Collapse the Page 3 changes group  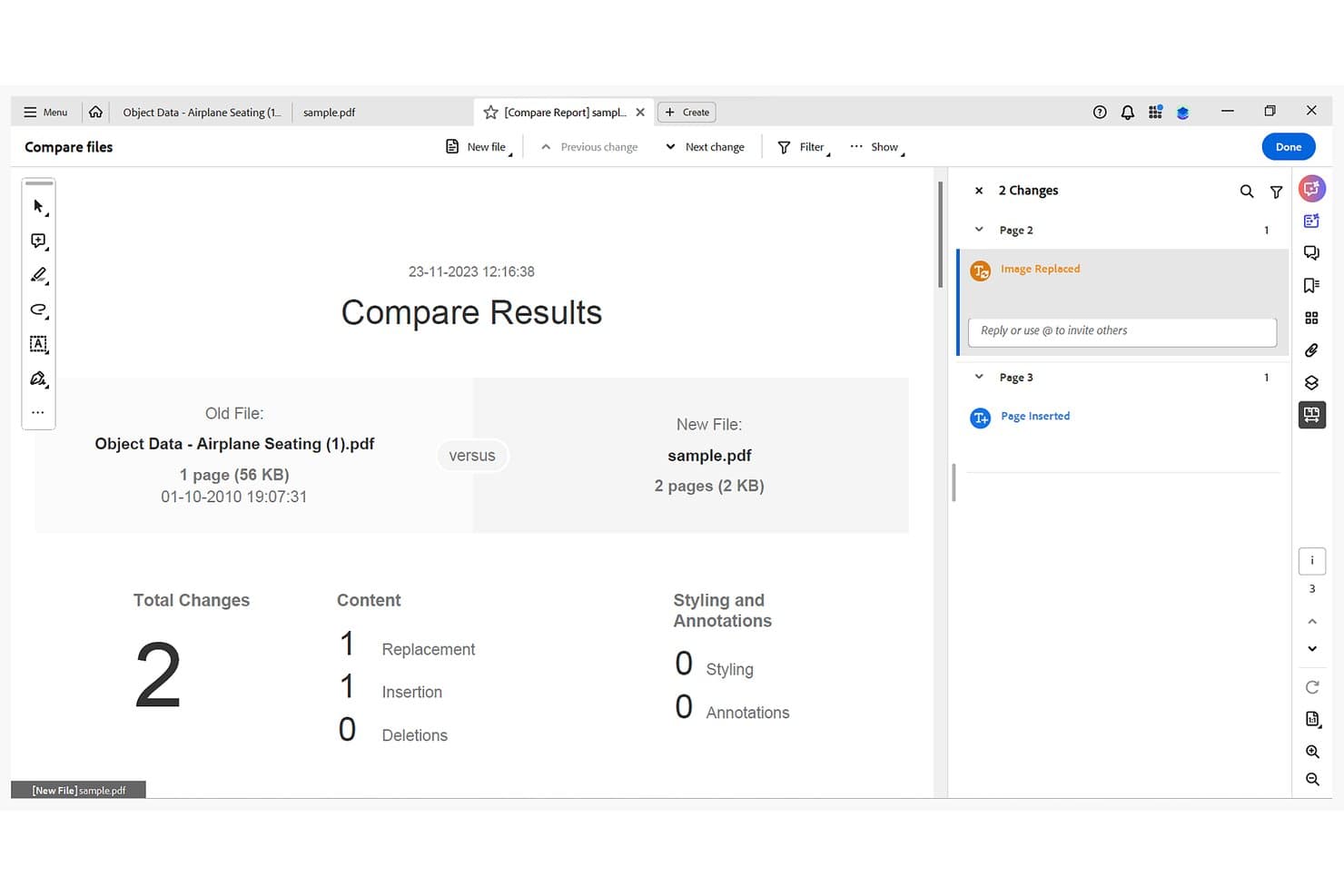[979, 377]
